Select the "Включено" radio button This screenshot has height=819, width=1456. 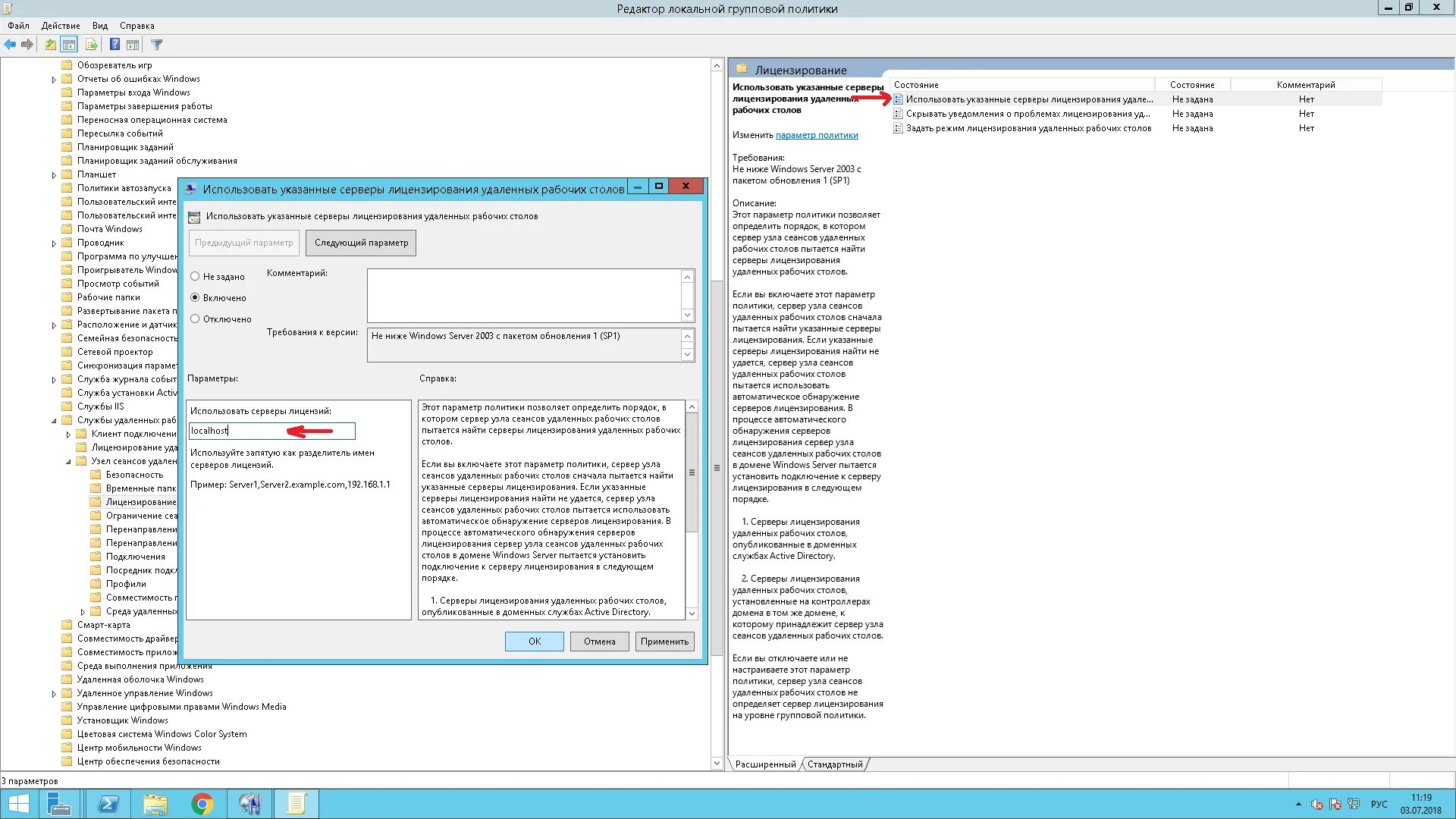coord(195,298)
